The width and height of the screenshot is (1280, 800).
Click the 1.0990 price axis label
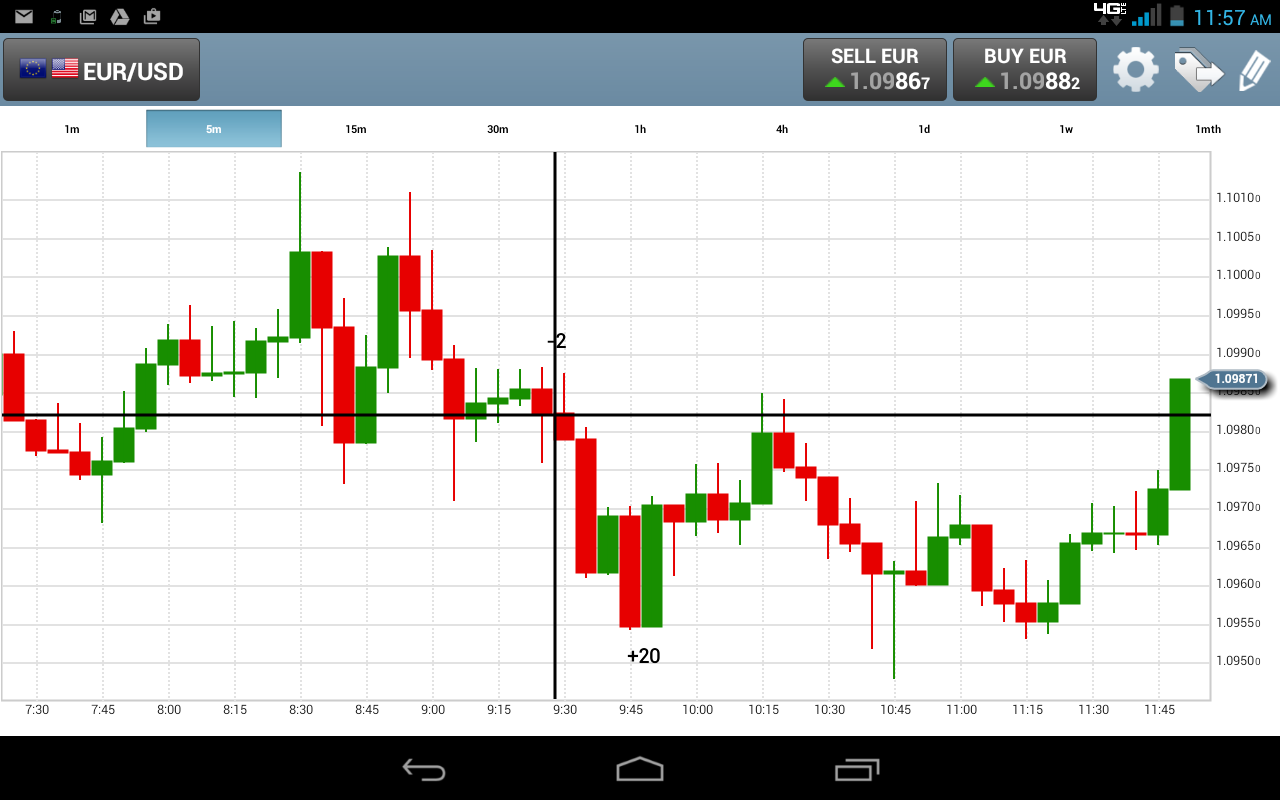pyautogui.click(x=1238, y=353)
